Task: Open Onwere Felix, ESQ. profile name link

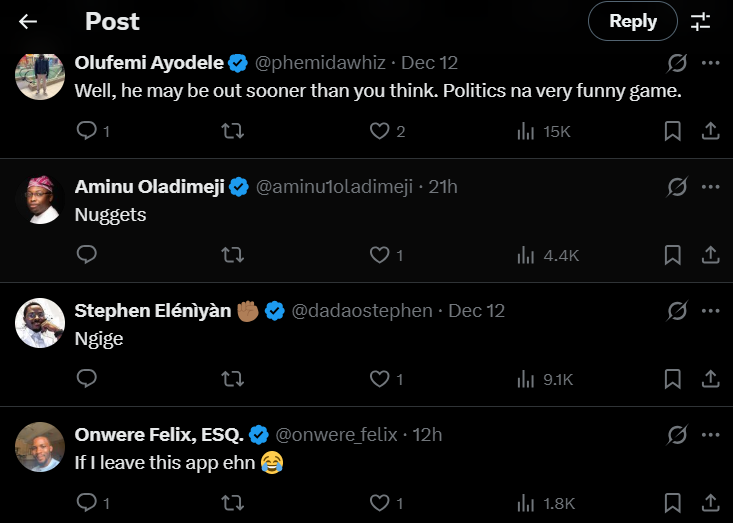Action: (x=158, y=435)
